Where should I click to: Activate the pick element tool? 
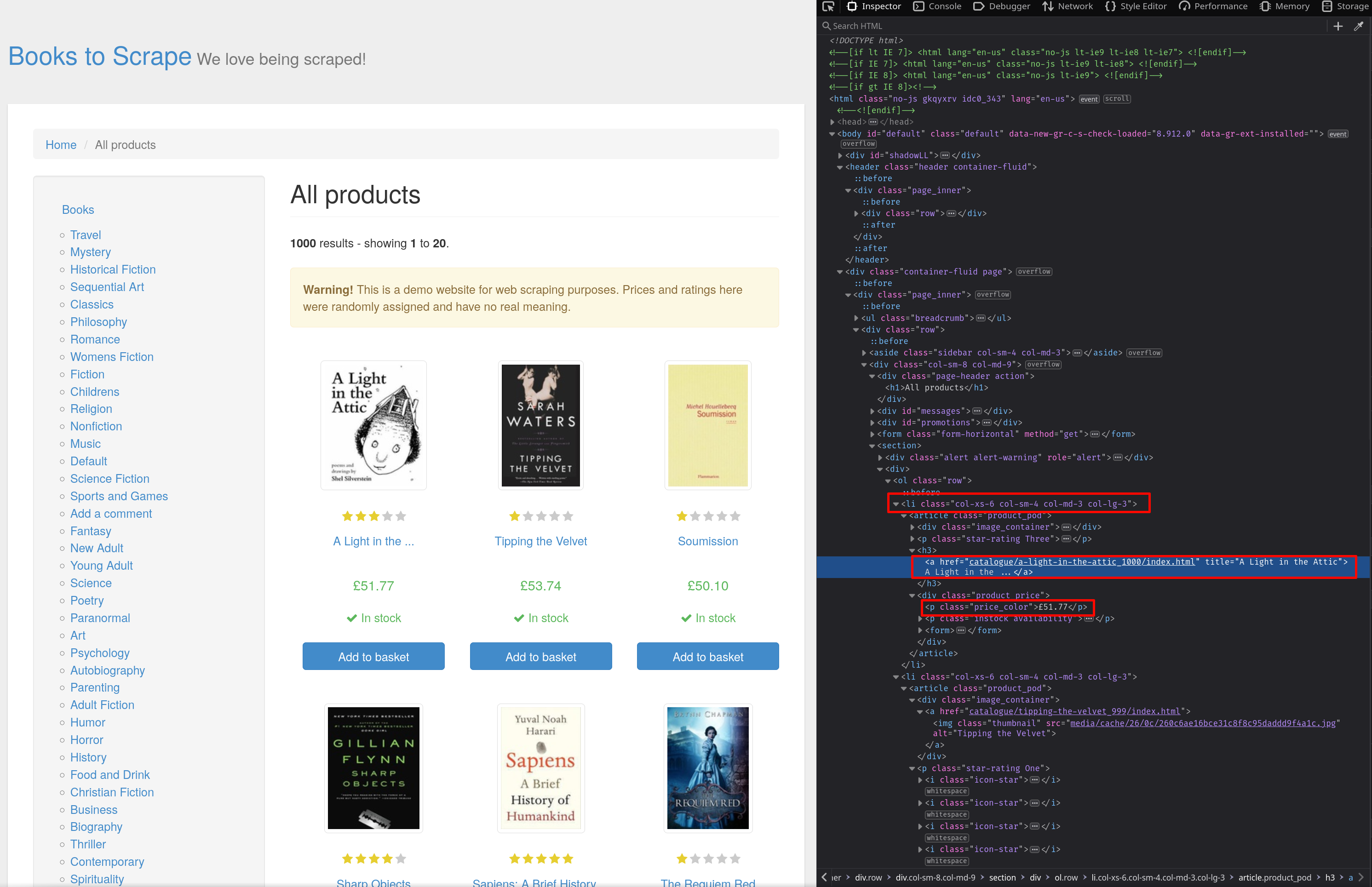click(828, 6)
